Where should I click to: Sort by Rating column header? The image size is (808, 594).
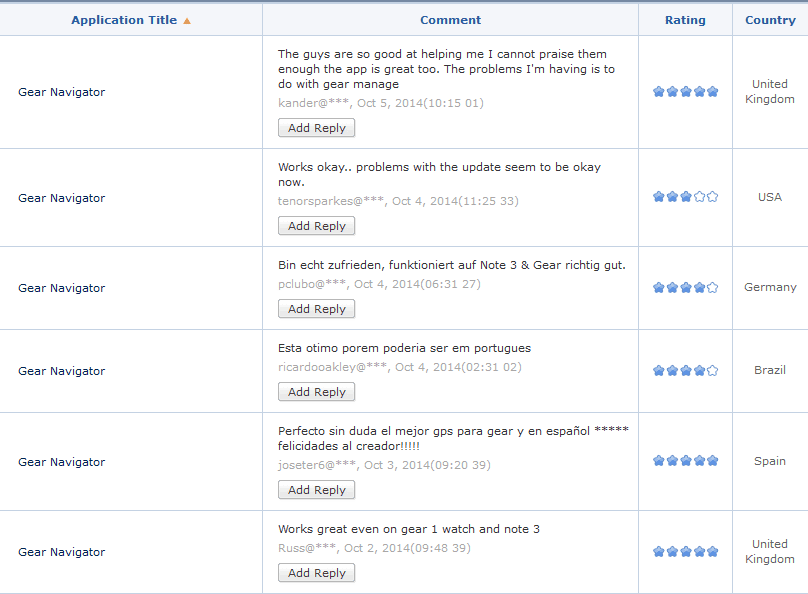[x=685, y=20]
